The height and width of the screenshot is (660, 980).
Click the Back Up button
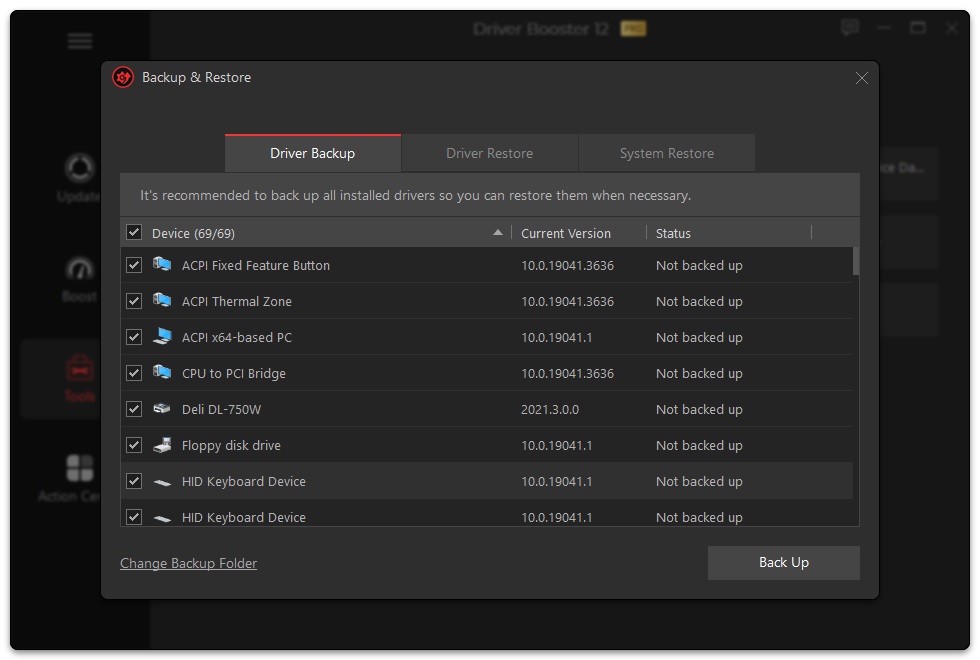pyautogui.click(x=784, y=562)
